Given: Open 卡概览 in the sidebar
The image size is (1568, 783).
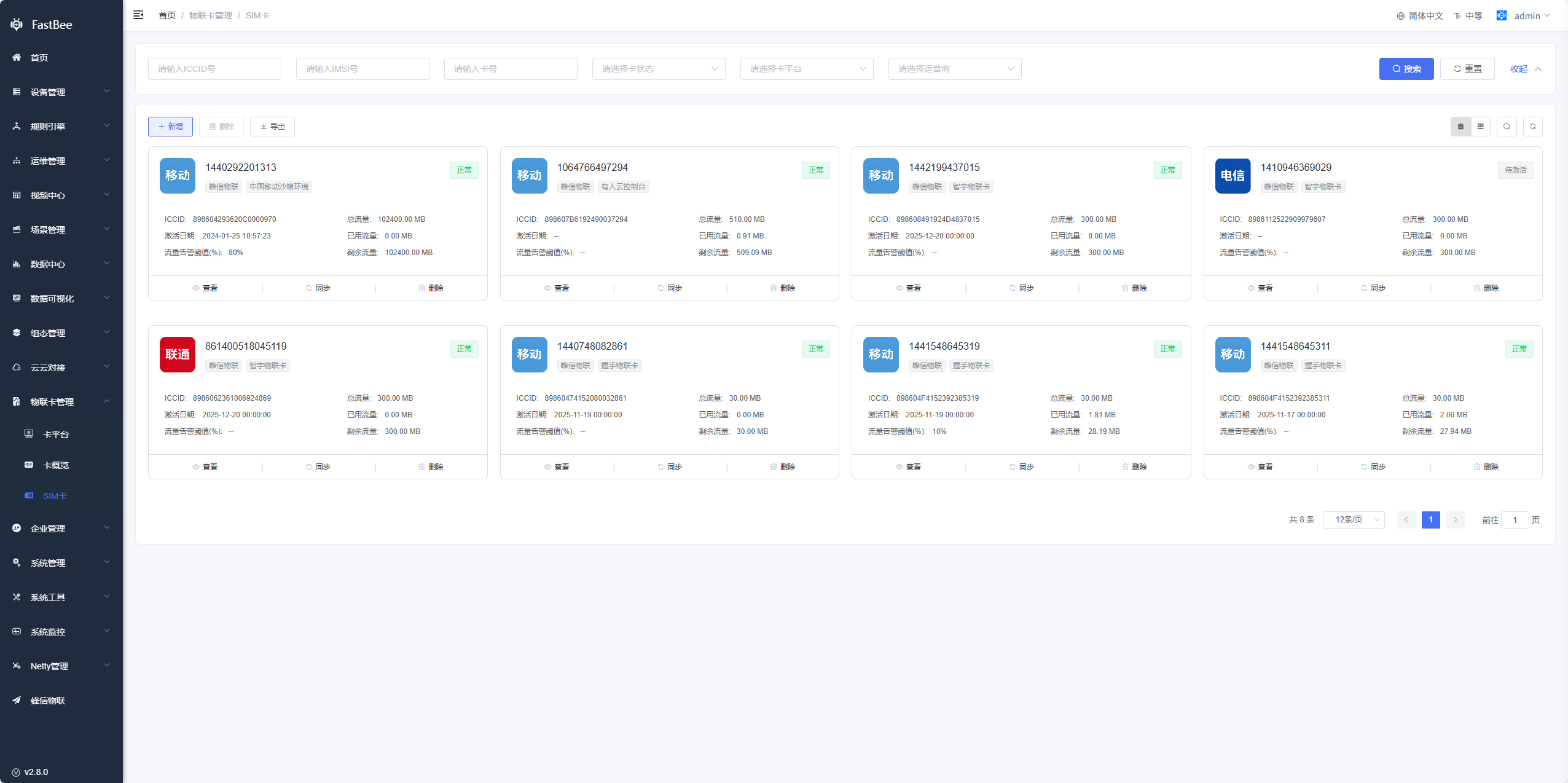Looking at the screenshot, I should 55,465.
